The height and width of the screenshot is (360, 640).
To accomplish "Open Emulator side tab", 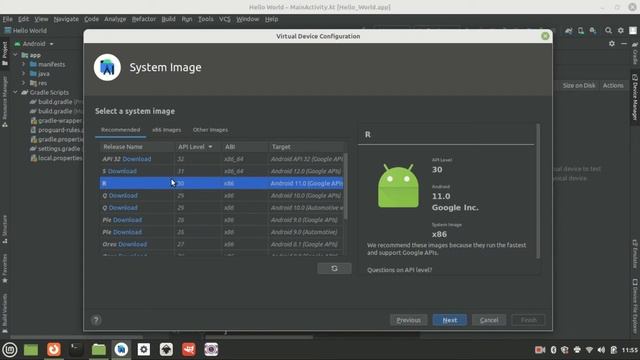I will tap(635, 254).
